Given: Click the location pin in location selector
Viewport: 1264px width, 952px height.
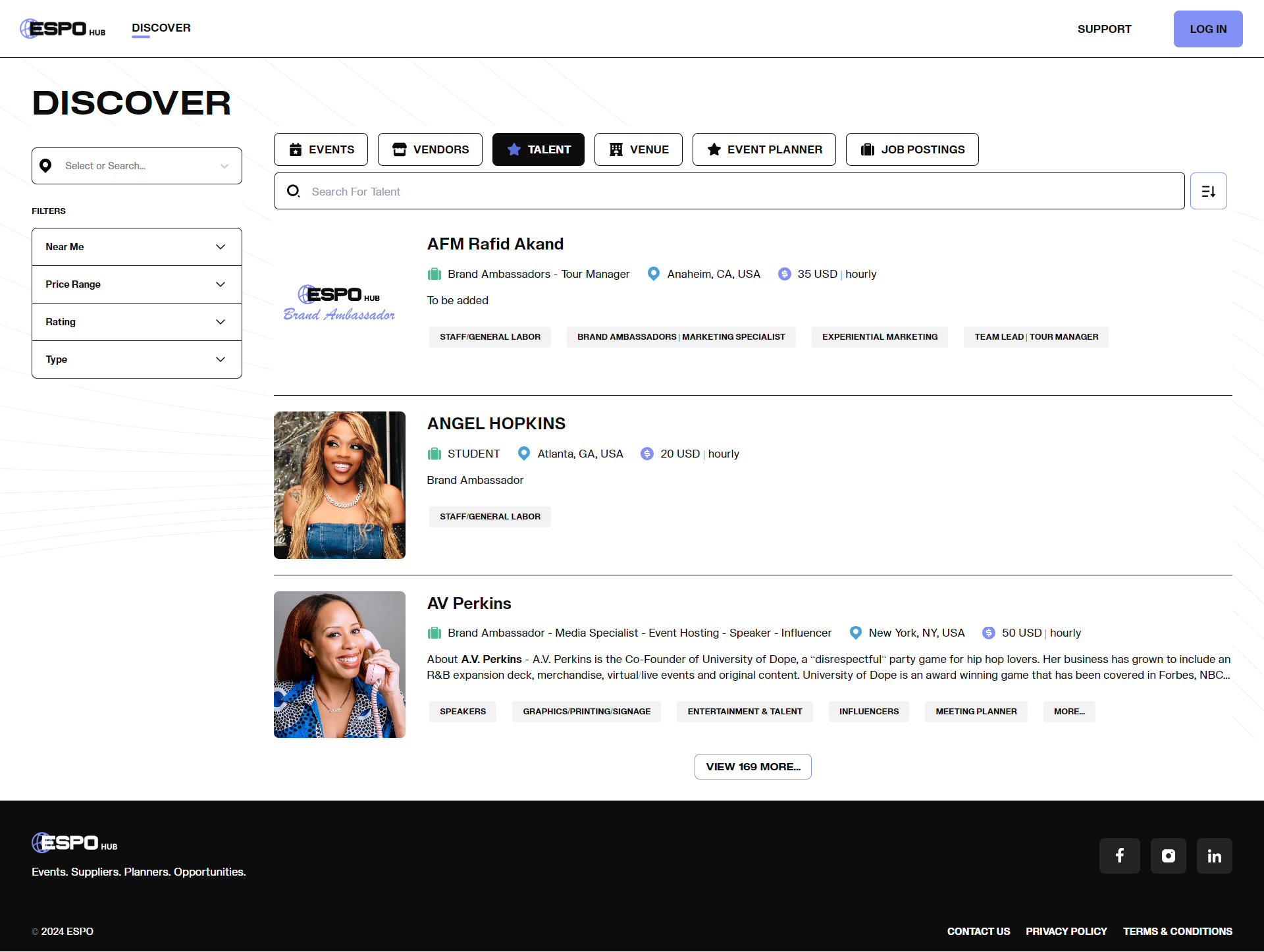Looking at the screenshot, I should click(x=45, y=165).
